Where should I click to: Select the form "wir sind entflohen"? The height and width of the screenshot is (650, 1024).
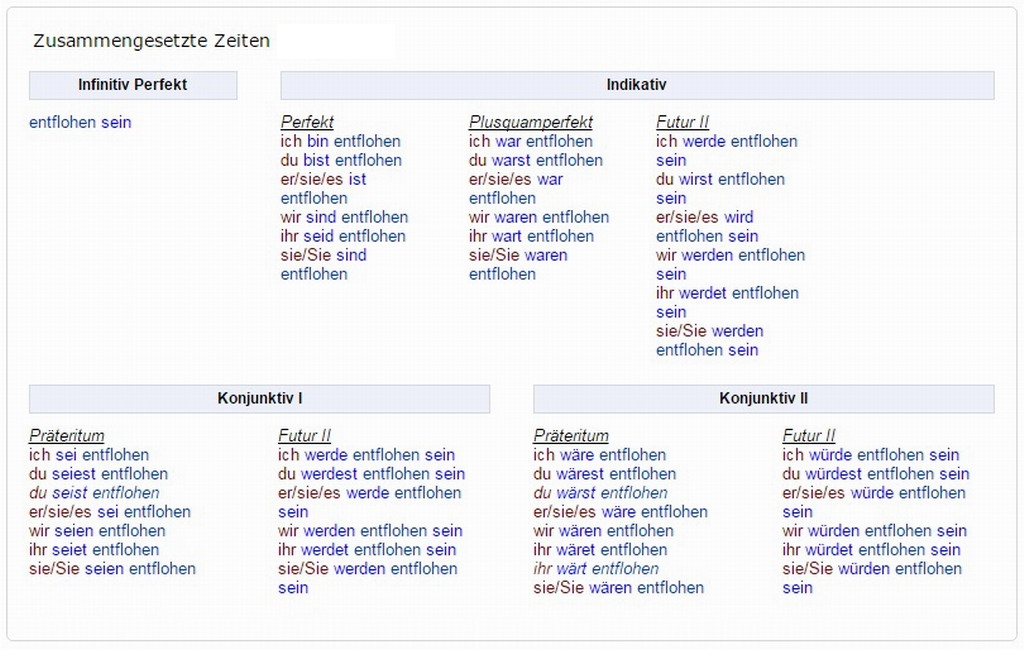[344, 217]
